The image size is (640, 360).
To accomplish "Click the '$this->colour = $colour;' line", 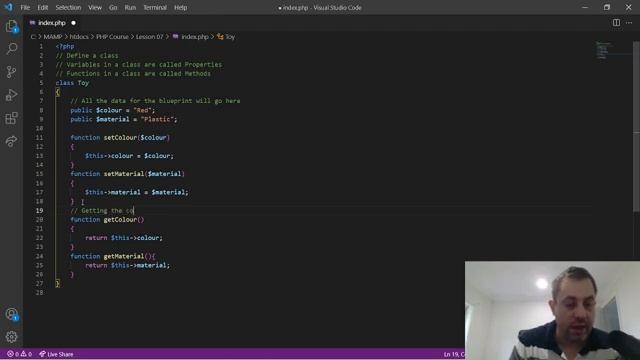I will pyautogui.click(x=129, y=156).
